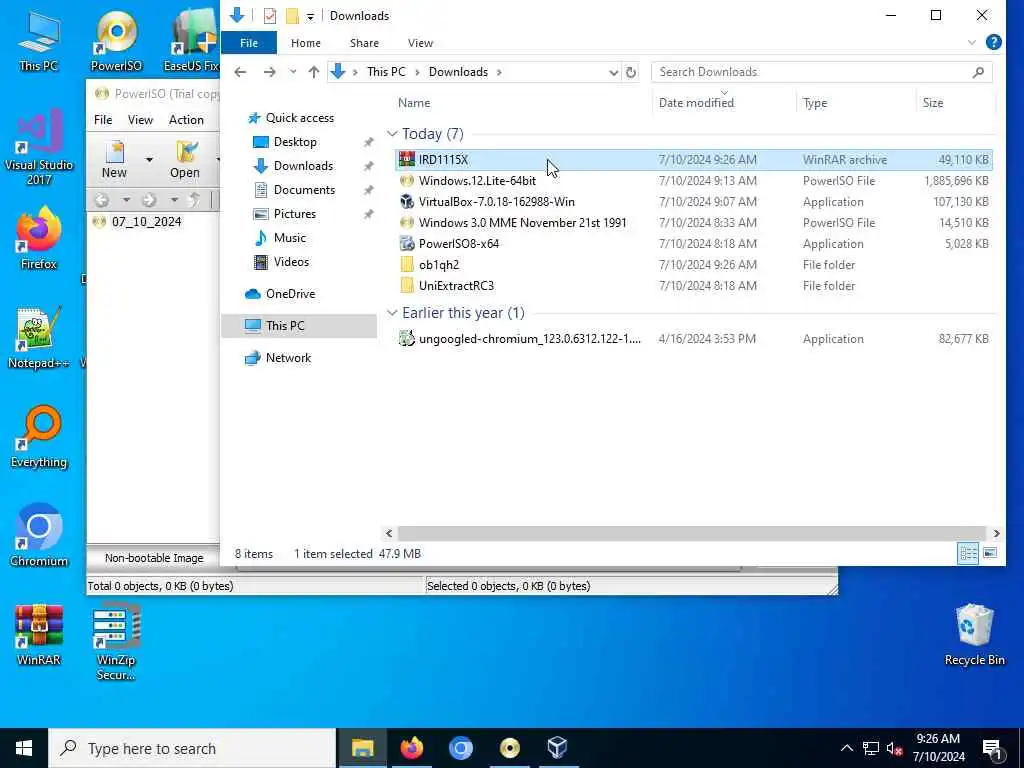The image size is (1024, 768).
Task: Expand the ribbon chevron
Action: point(972,42)
